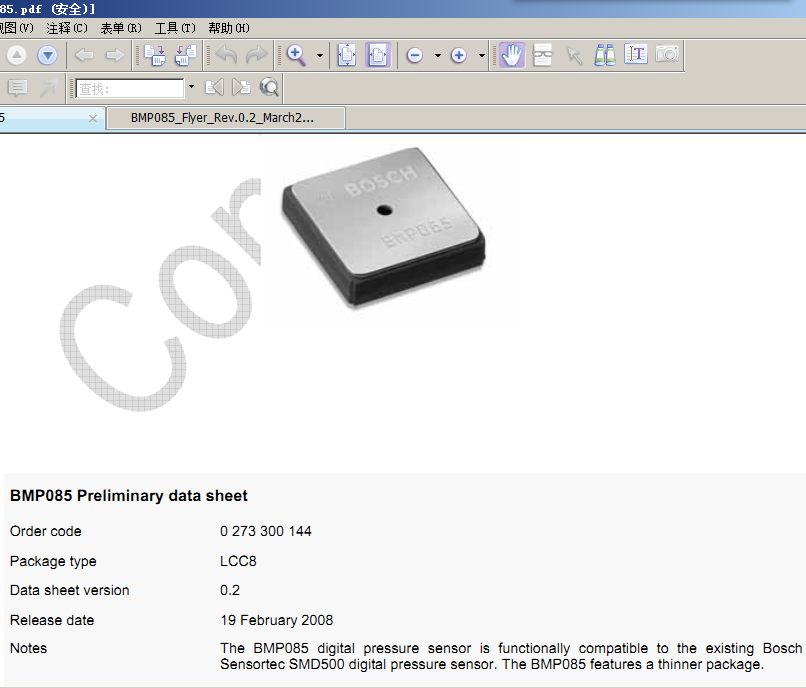Click the binoculars search icon
806x688 pixels.
pyautogui.click(x=605, y=55)
